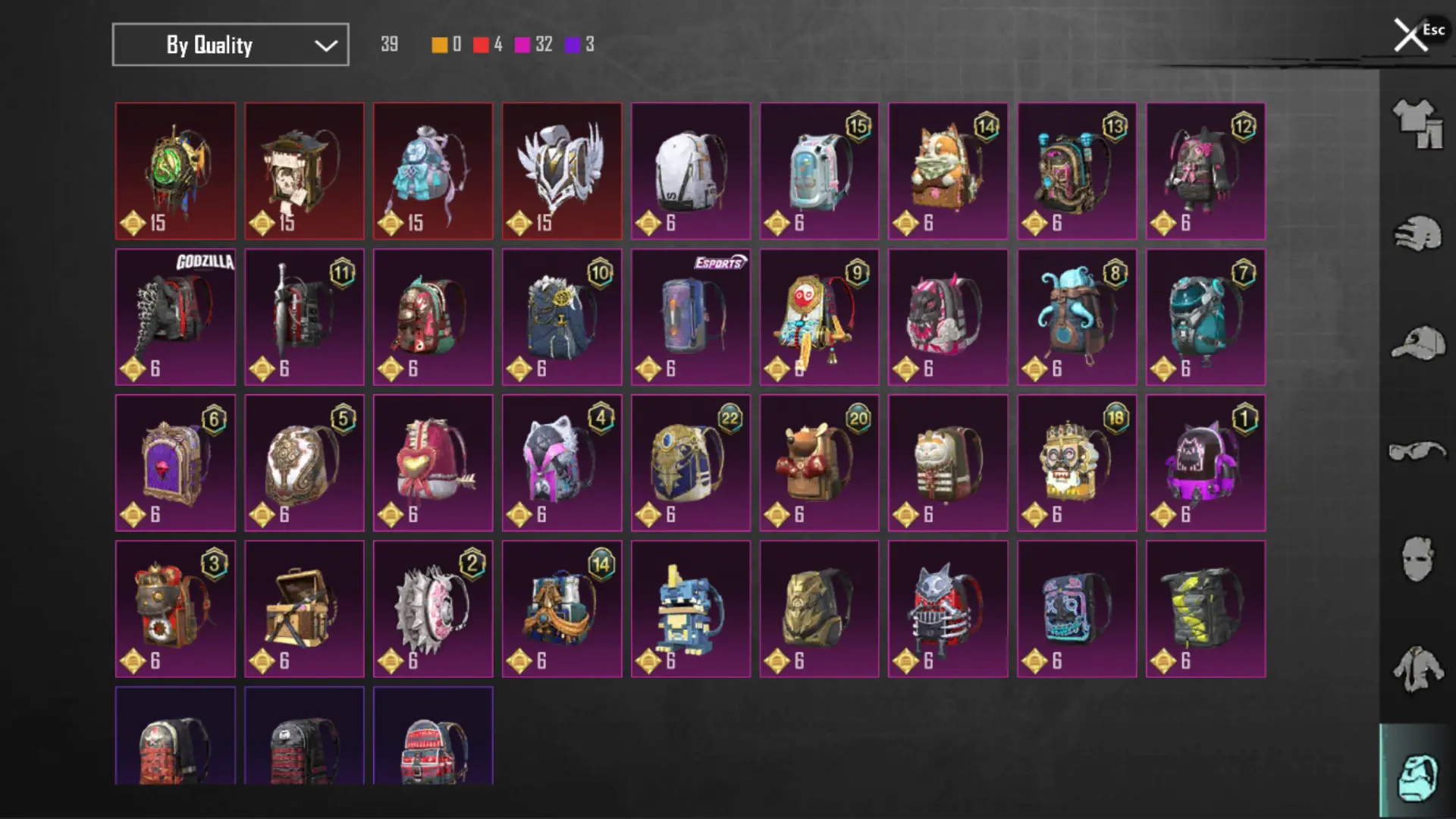The image size is (1456, 819).
Task: Select the Godzilla backpack skin
Action: coord(175,317)
